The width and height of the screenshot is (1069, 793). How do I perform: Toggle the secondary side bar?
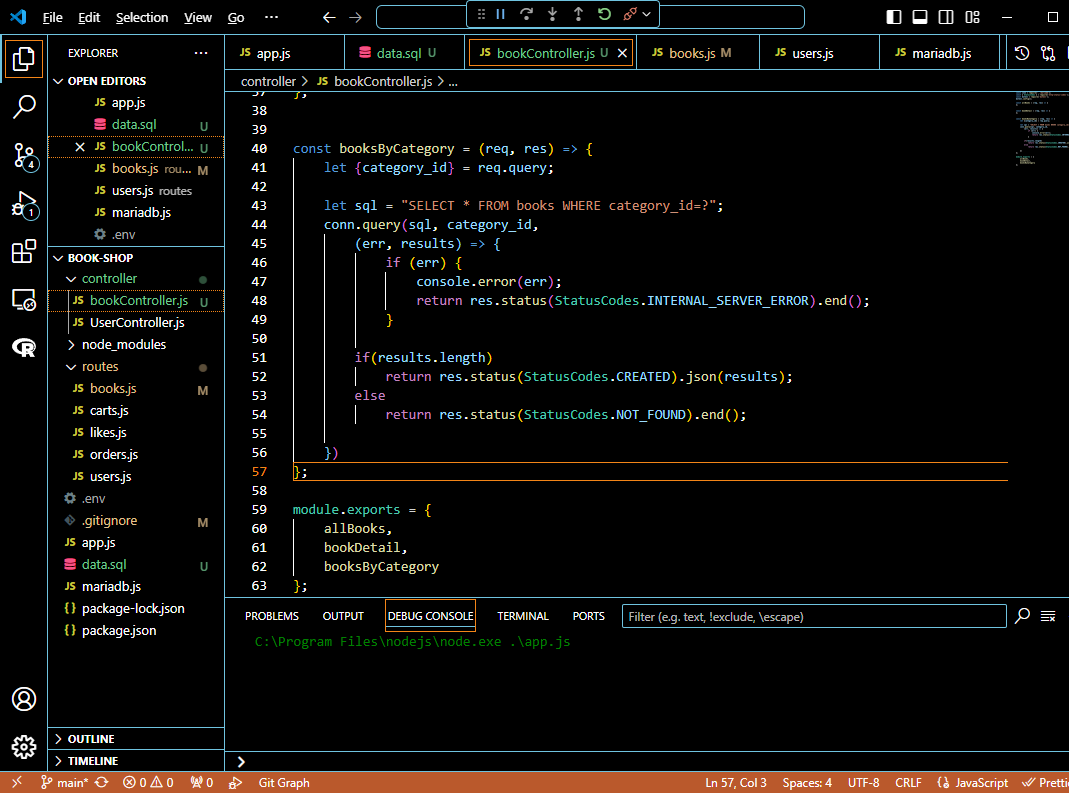(x=946, y=17)
